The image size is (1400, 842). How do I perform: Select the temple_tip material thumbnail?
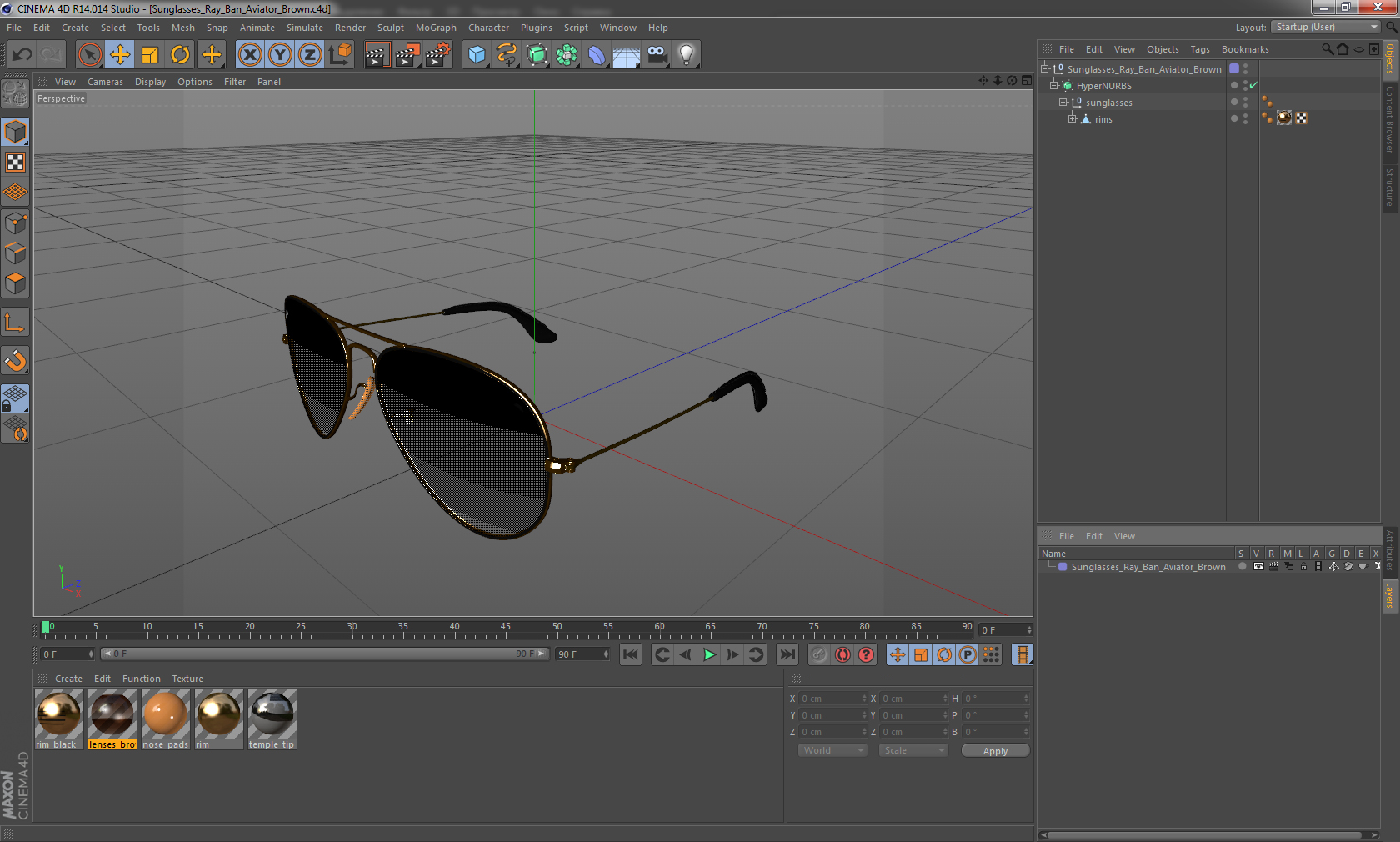272,714
